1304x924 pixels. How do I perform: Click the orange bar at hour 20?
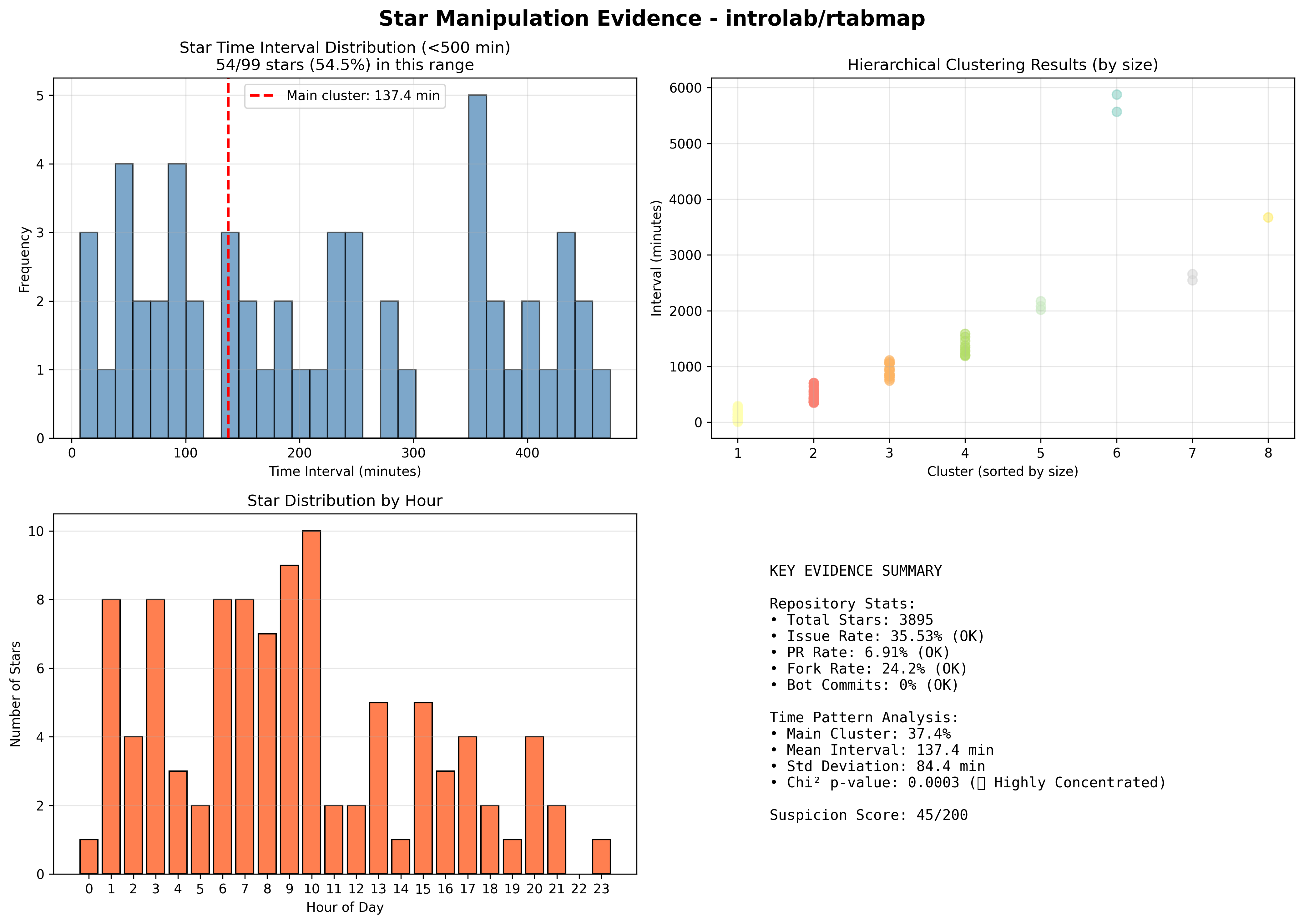(x=535, y=805)
